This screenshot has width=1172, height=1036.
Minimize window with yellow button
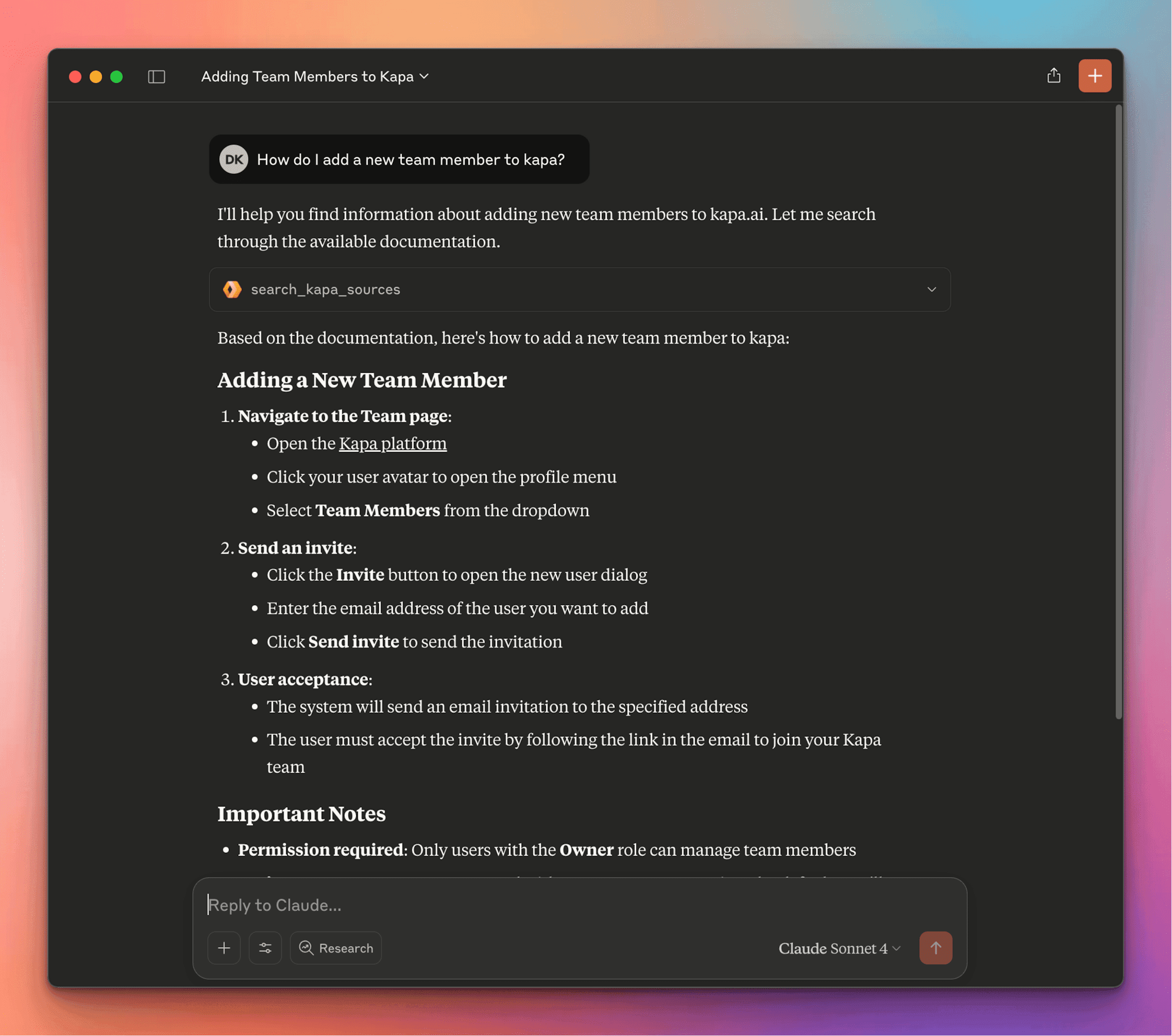(96, 77)
